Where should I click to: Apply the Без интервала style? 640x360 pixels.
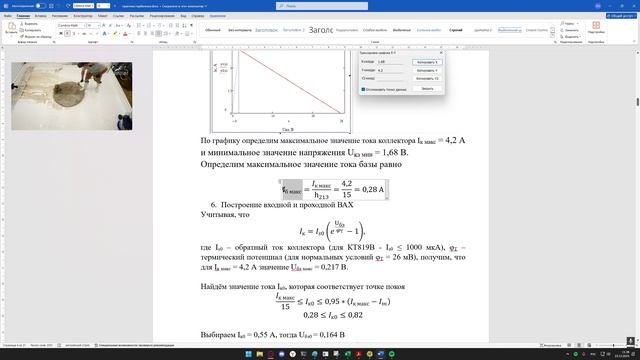point(240,30)
